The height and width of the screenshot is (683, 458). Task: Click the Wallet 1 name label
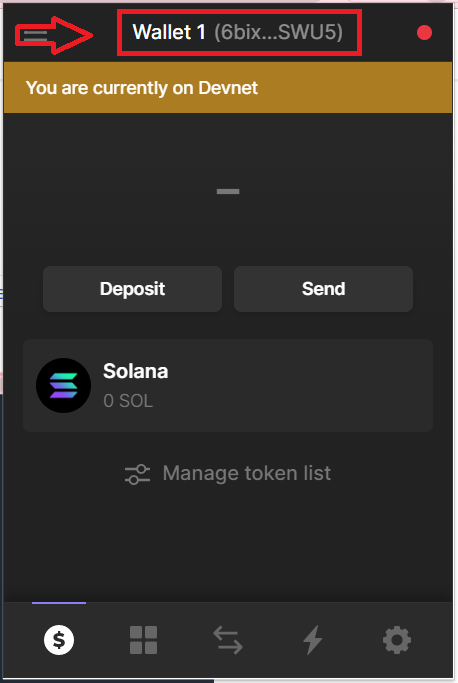[169, 32]
